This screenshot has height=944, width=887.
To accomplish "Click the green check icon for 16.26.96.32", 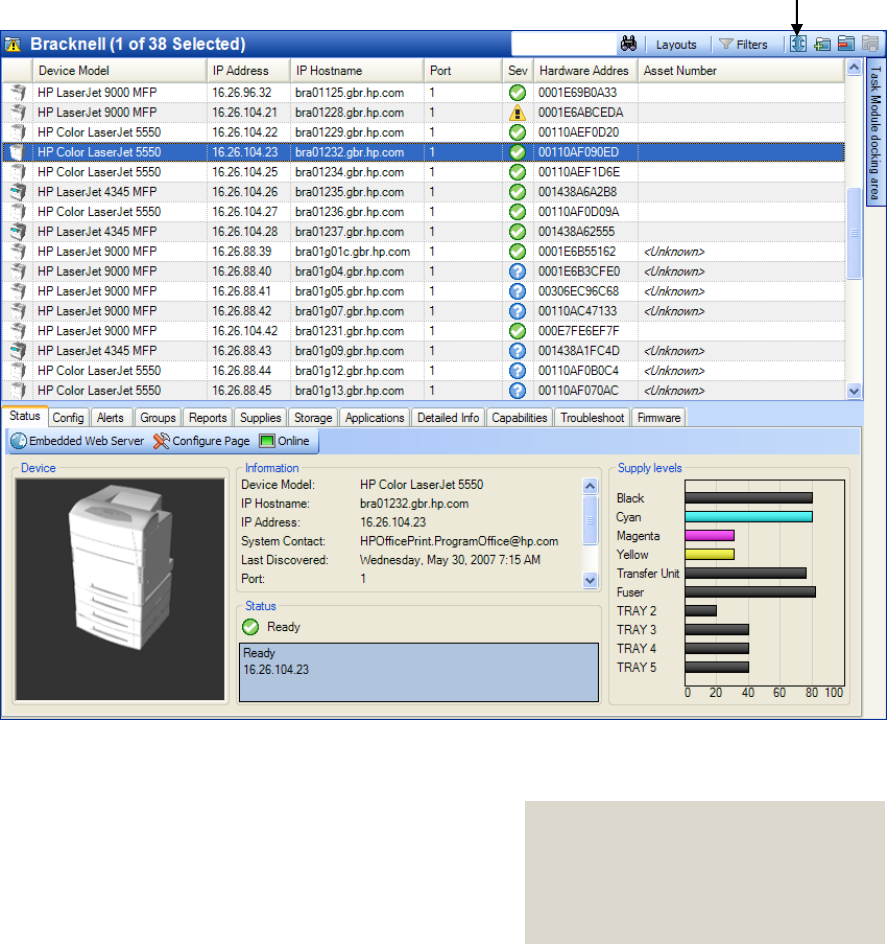I will click(x=517, y=93).
